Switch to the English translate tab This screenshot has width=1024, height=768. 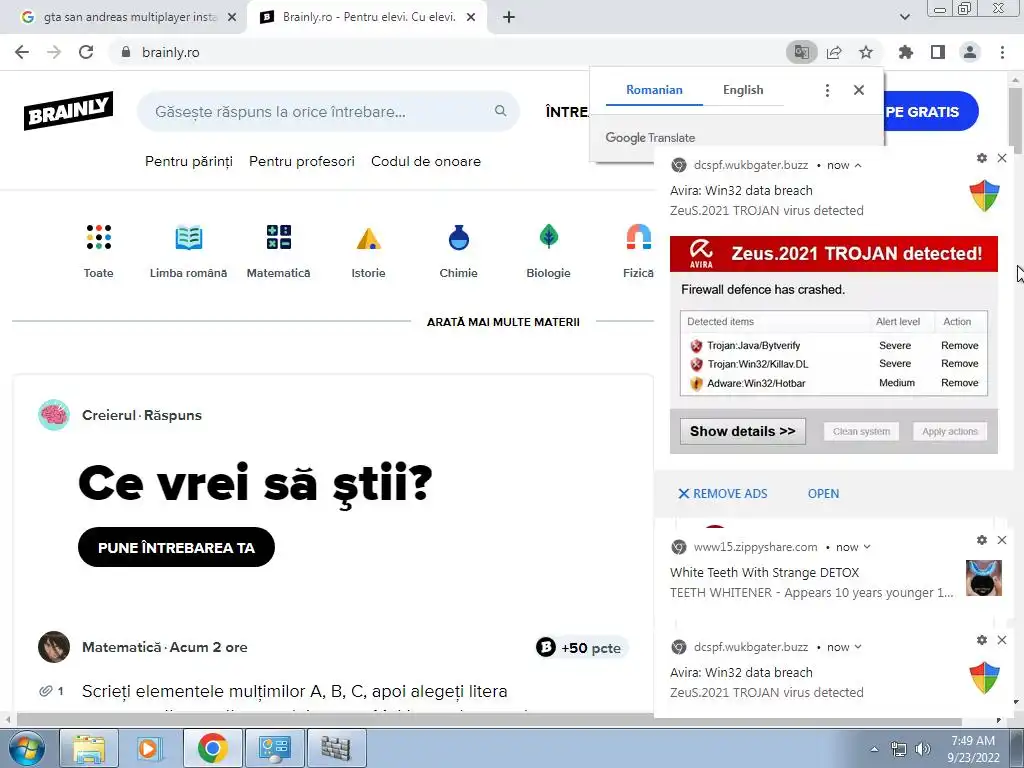pos(743,90)
